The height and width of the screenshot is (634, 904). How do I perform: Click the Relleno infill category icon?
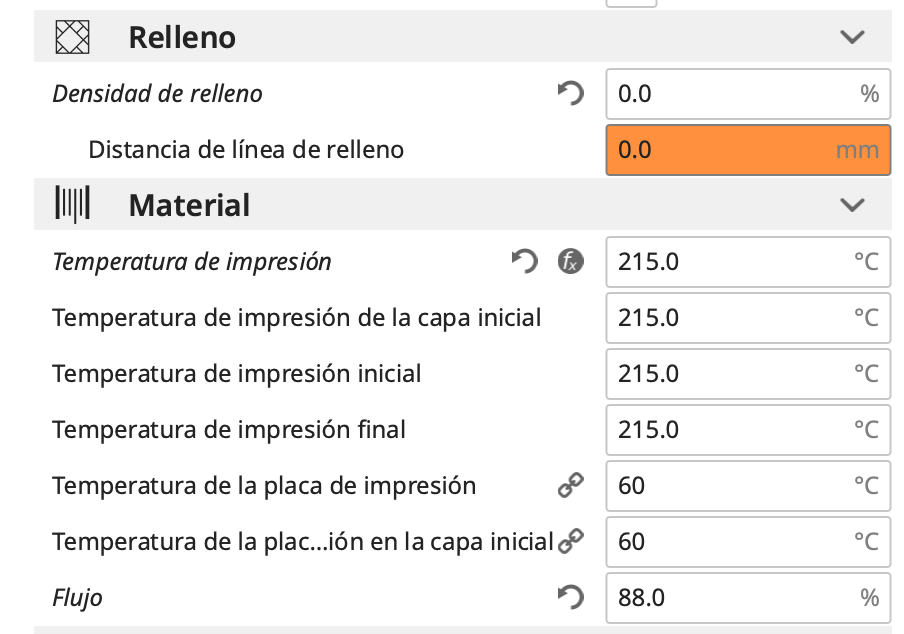click(72, 38)
